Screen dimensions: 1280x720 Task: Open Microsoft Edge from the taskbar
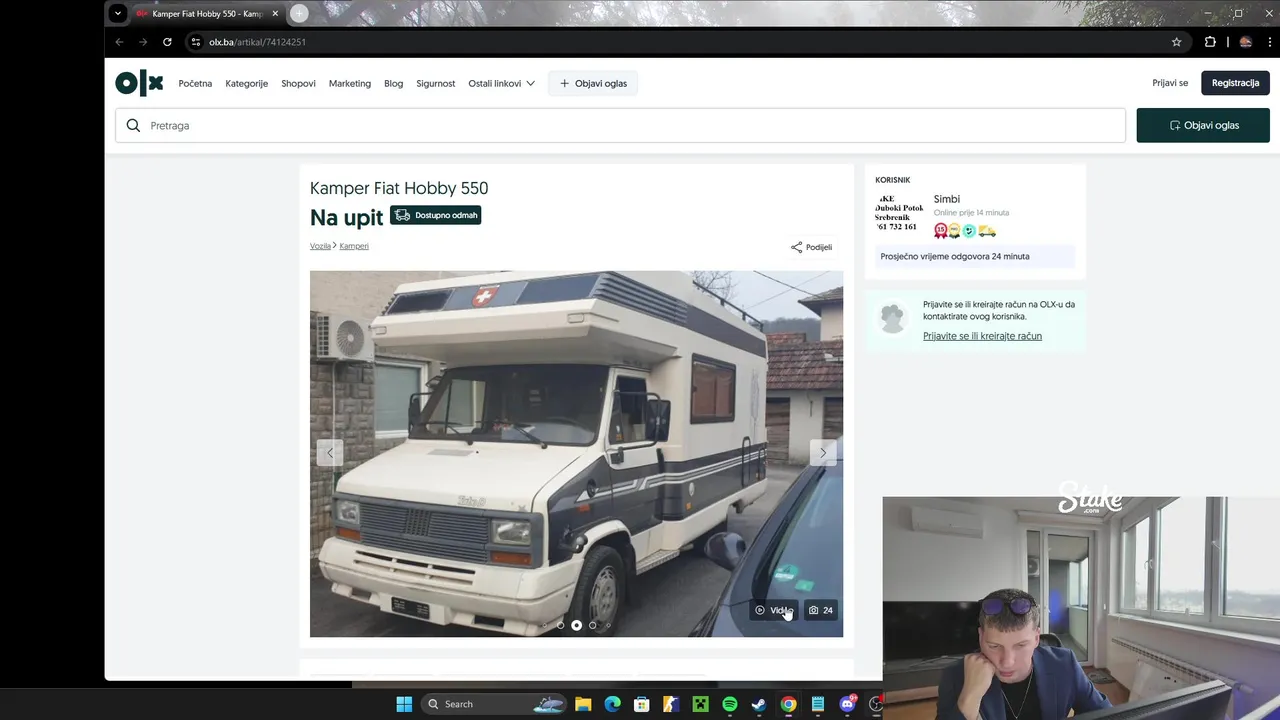[x=612, y=704]
